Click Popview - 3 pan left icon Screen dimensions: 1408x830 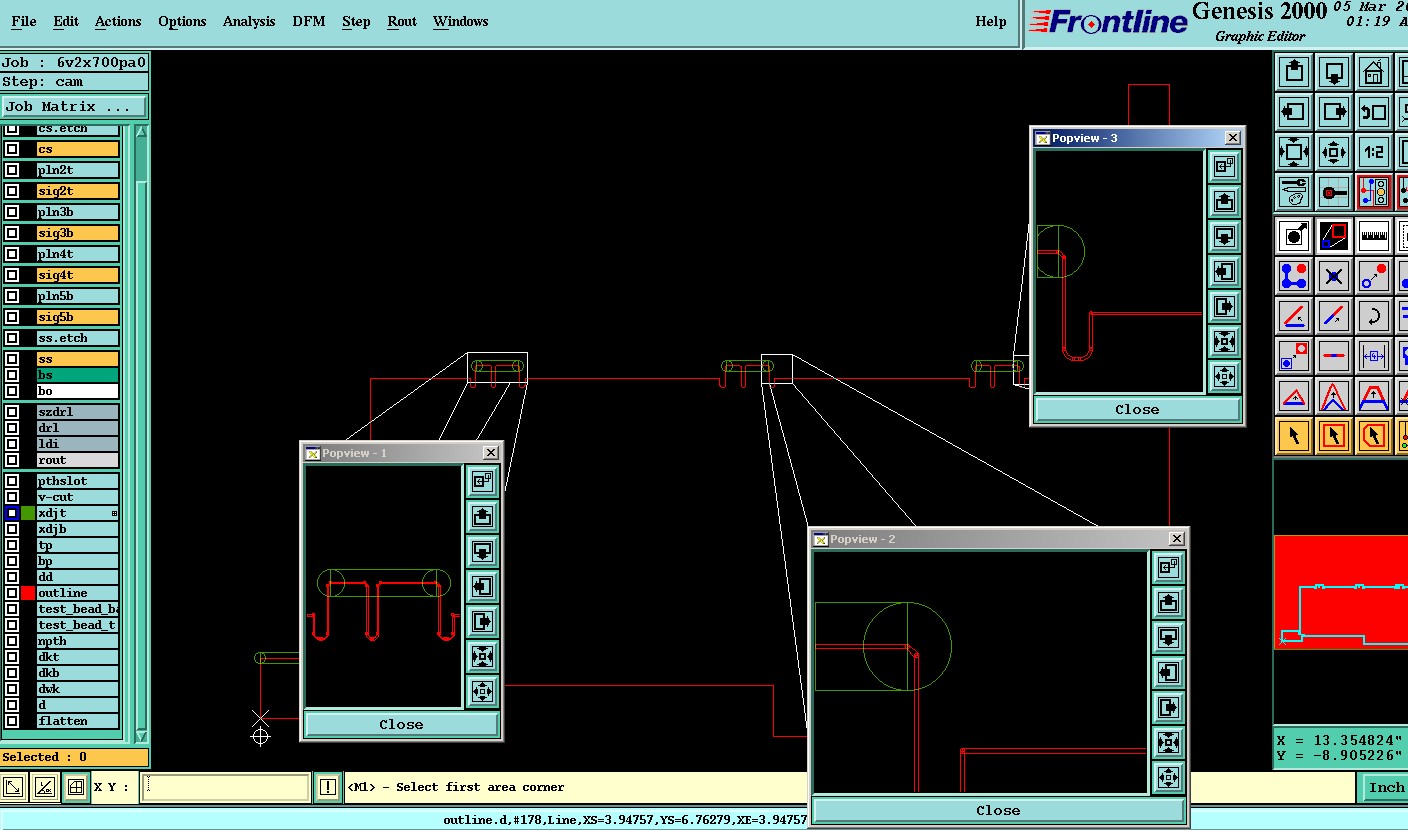1224,271
